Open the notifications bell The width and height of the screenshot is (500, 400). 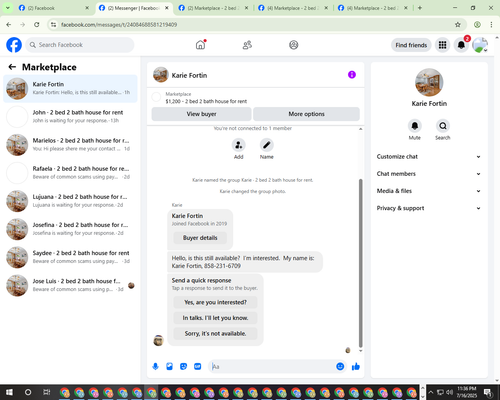[x=461, y=45]
